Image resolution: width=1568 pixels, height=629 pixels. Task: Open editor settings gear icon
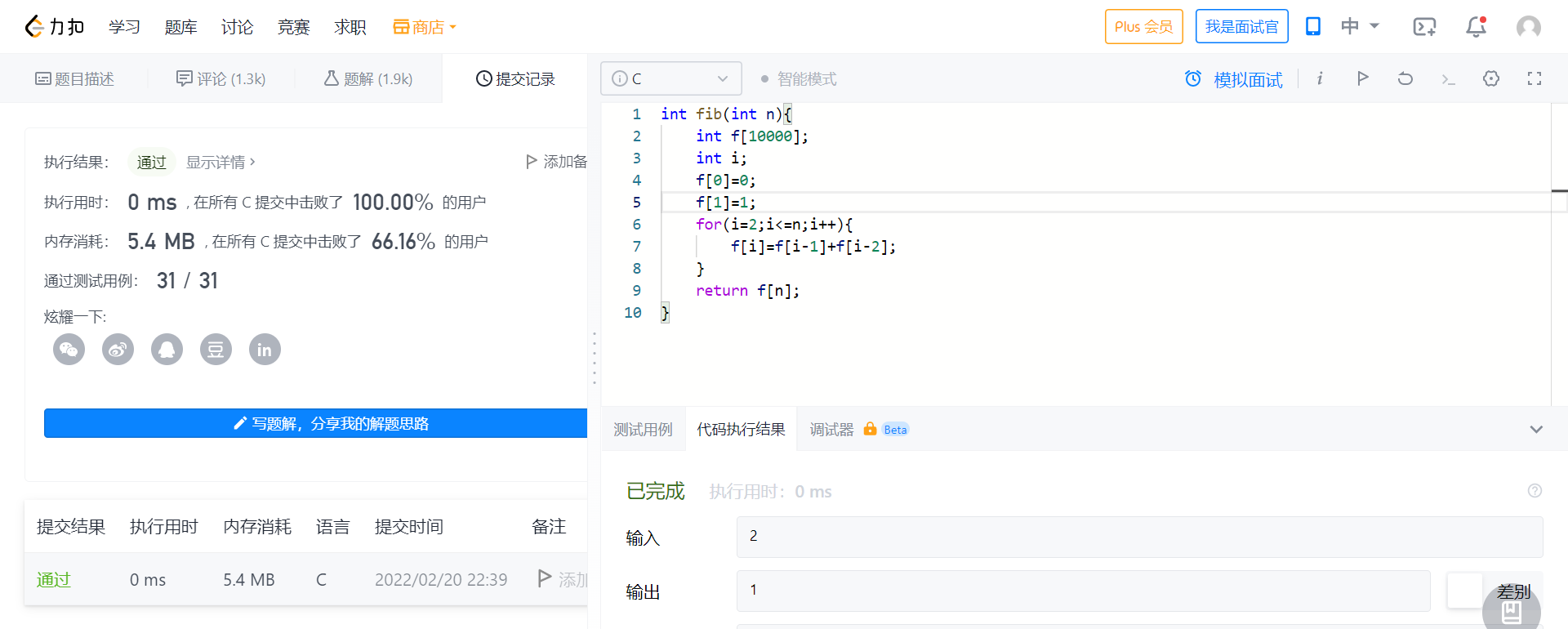[1491, 78]
